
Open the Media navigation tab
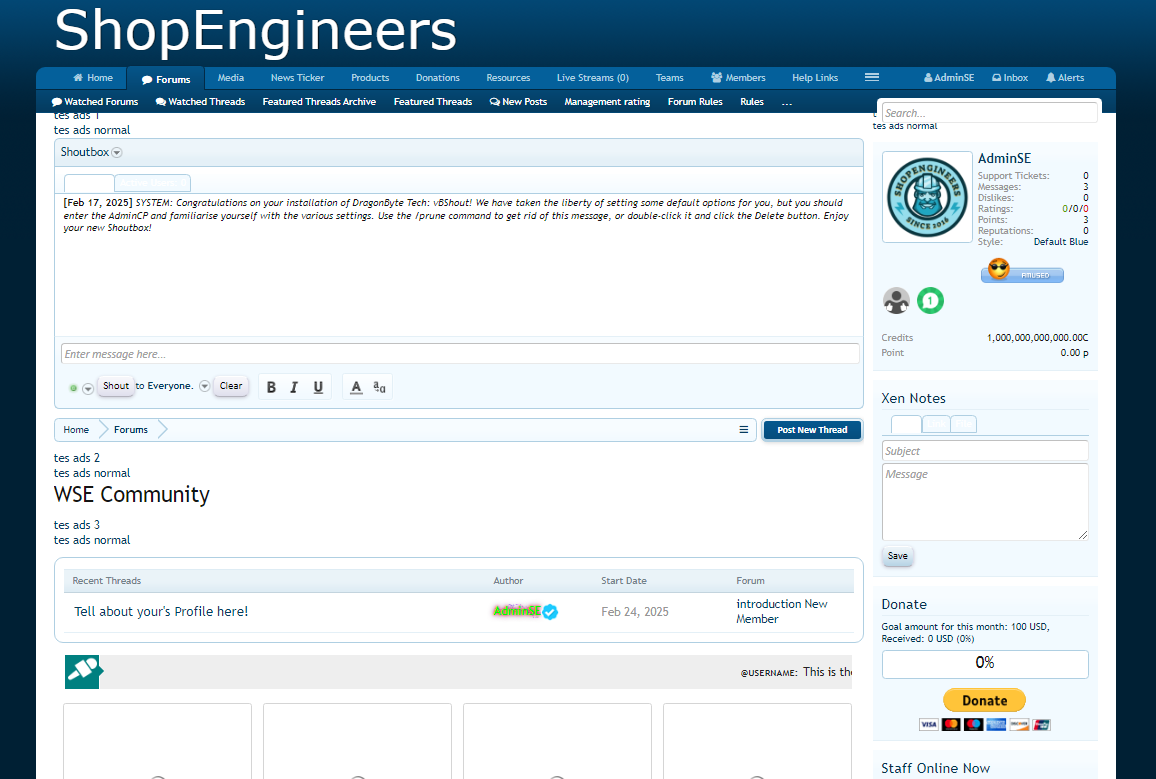click(231, 77)
